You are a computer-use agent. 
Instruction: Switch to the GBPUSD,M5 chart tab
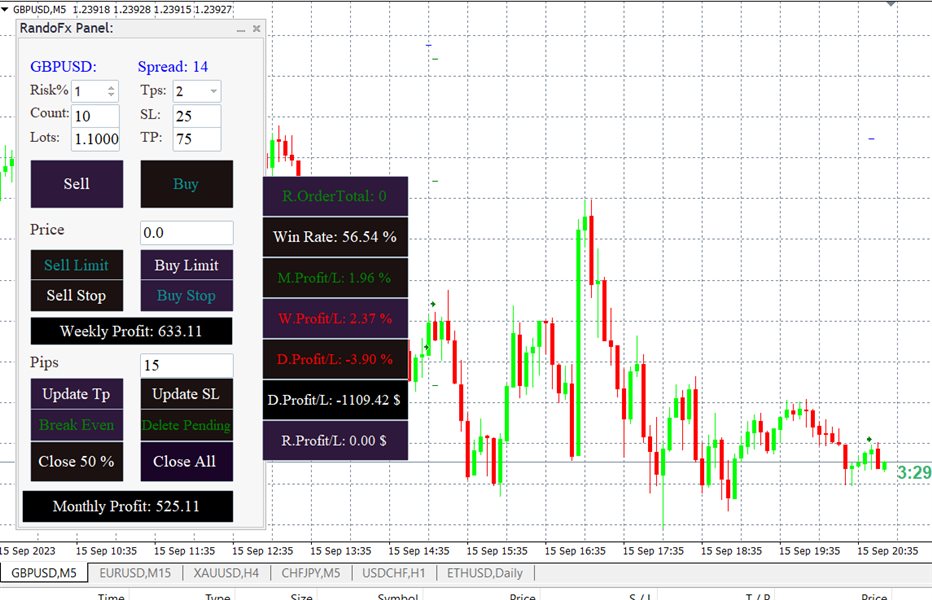click(x=44, y=573)
